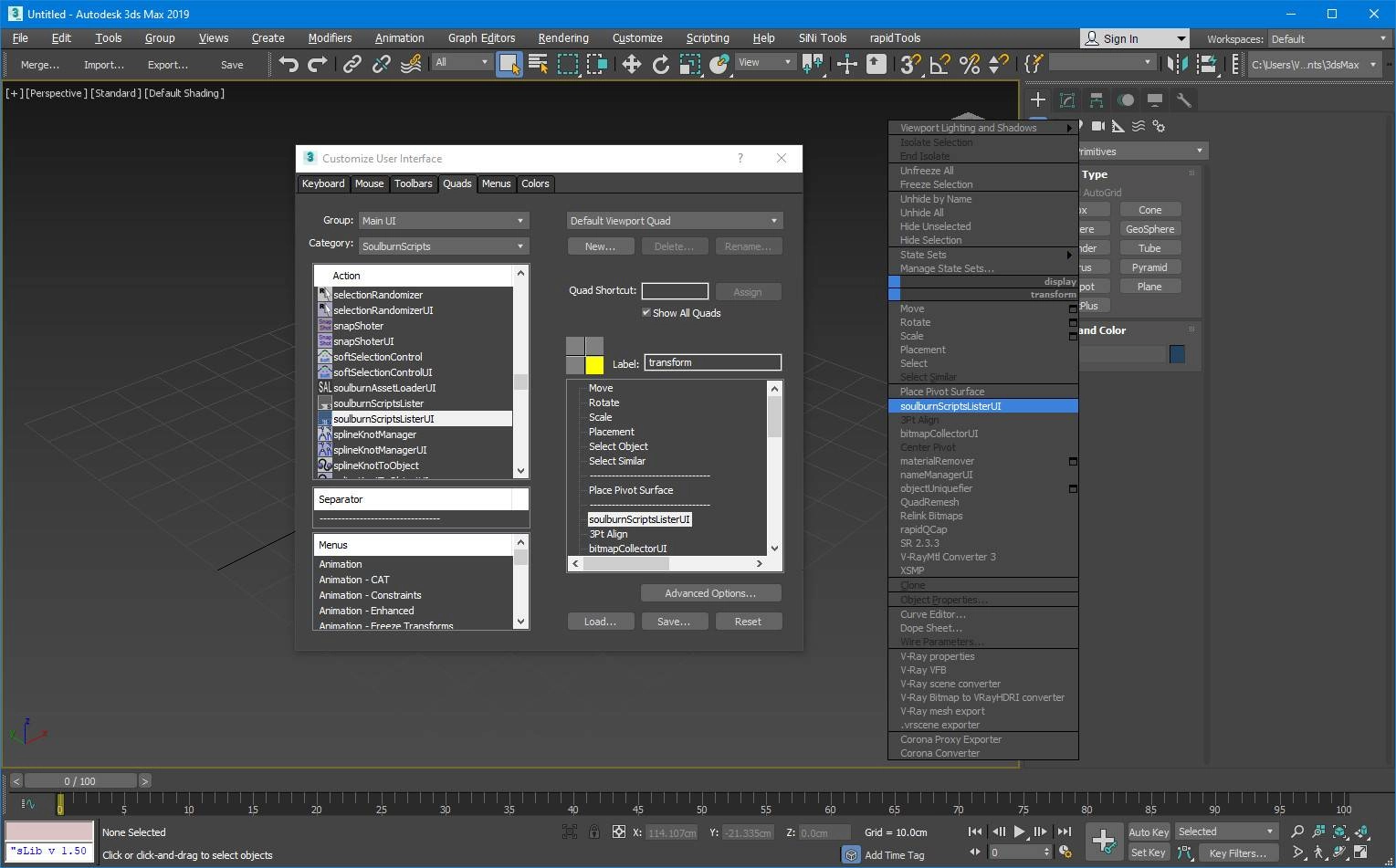Open the Category dropdown showing SoulburnScripts
1396x868 pixels.
[444, 246]
